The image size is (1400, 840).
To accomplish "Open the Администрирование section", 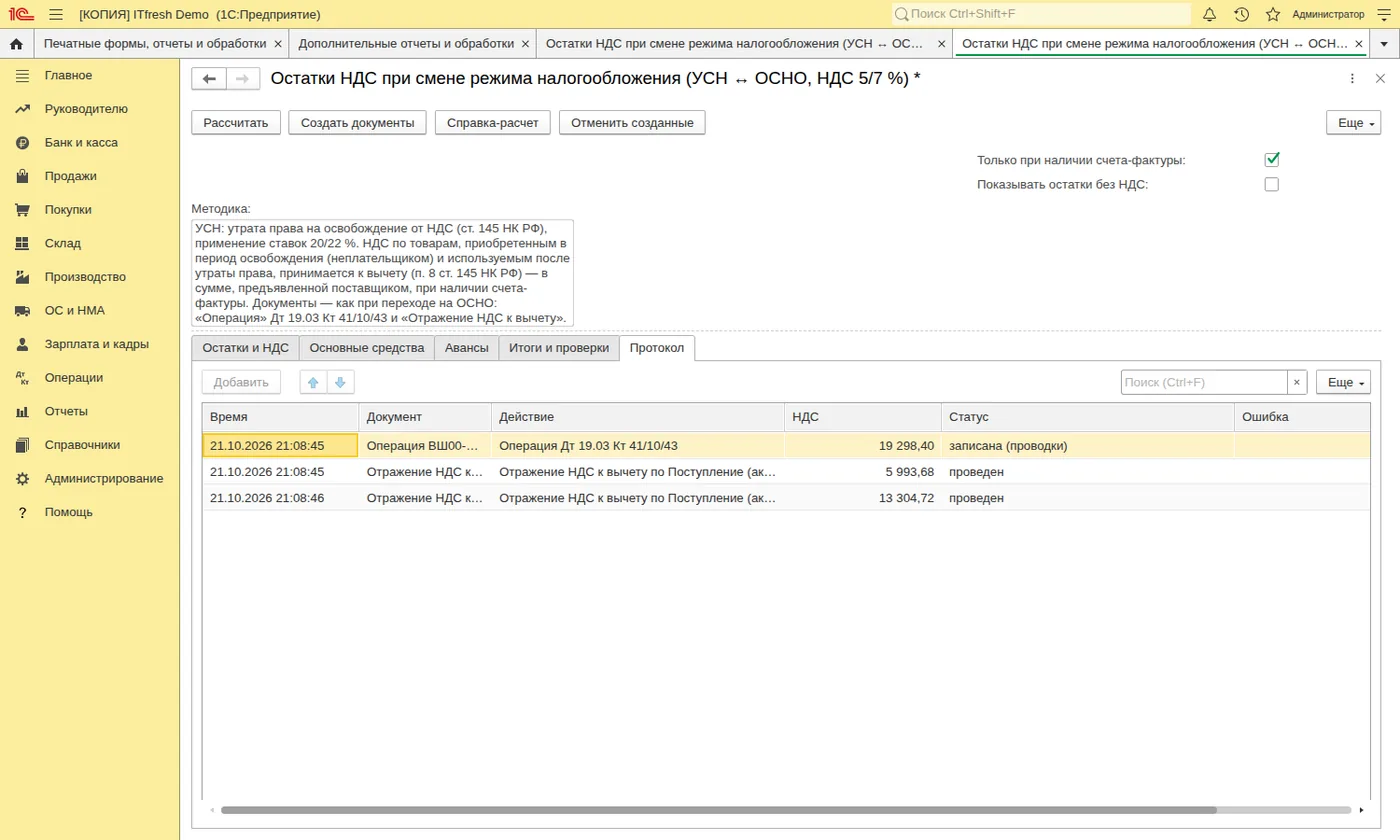I will (x=104, y=478).
